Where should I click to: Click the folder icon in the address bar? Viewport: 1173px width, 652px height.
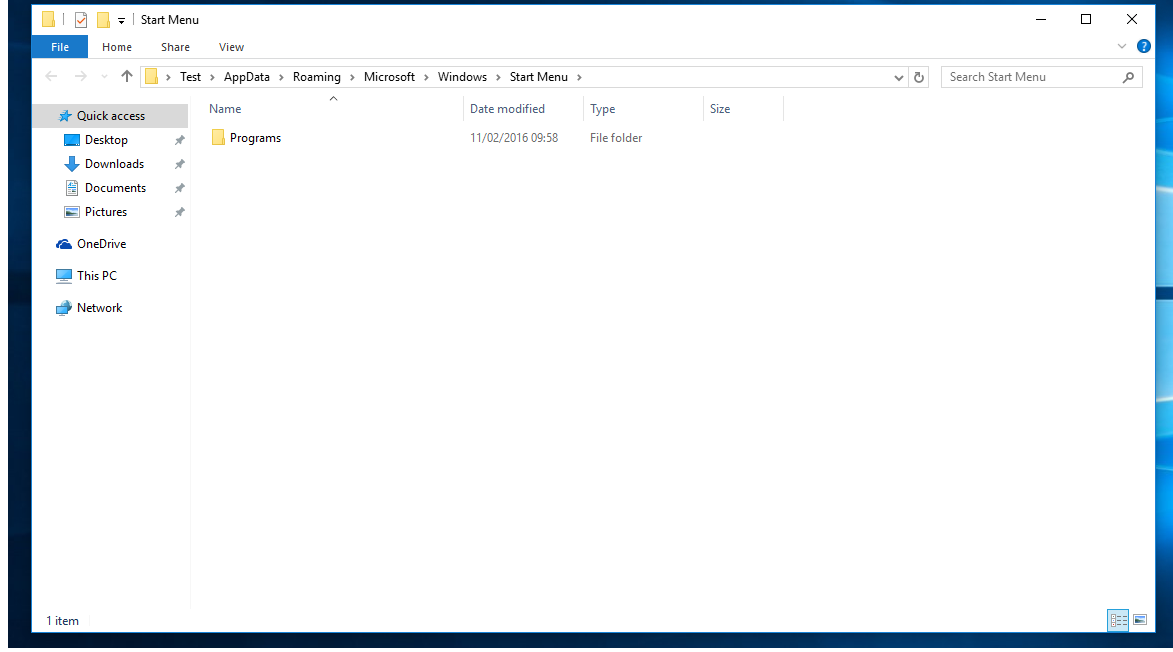[151, 77]
